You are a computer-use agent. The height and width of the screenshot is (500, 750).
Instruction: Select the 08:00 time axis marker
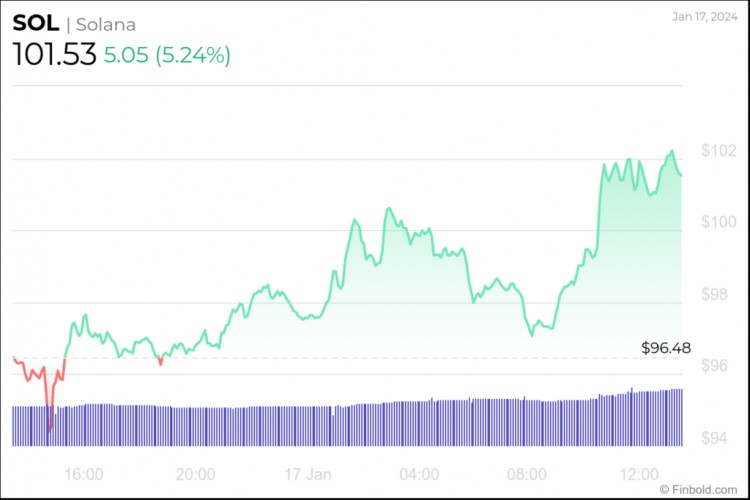(529, 473)
